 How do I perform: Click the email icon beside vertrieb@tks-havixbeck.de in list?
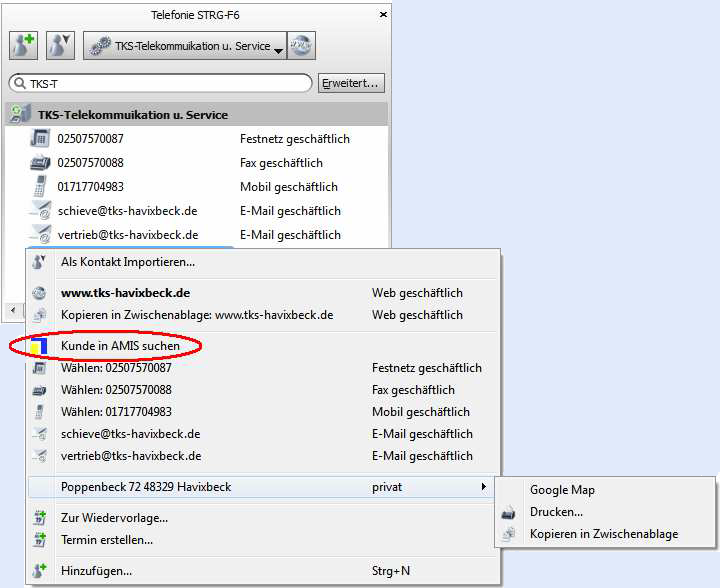click(40, 234)
